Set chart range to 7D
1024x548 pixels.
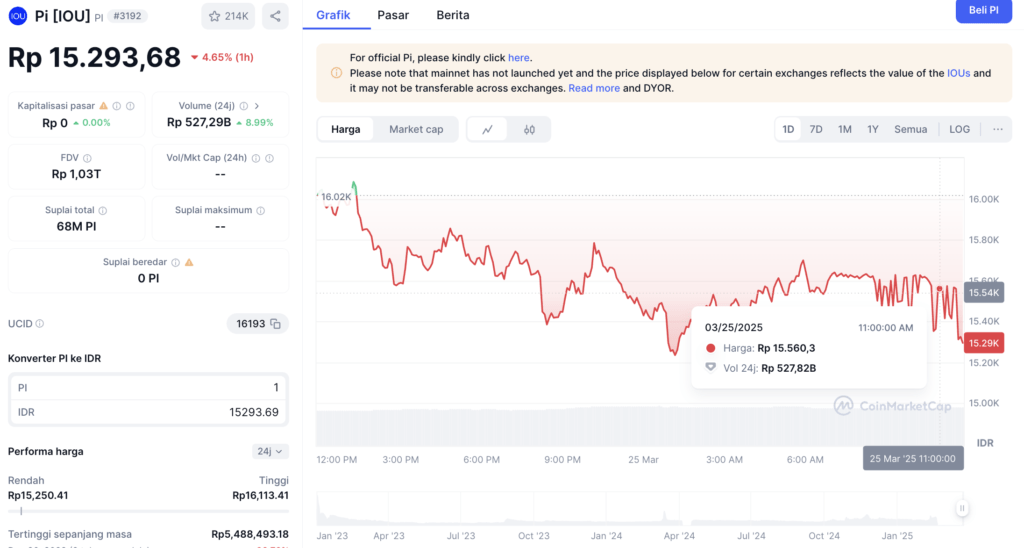coord(816,129)
